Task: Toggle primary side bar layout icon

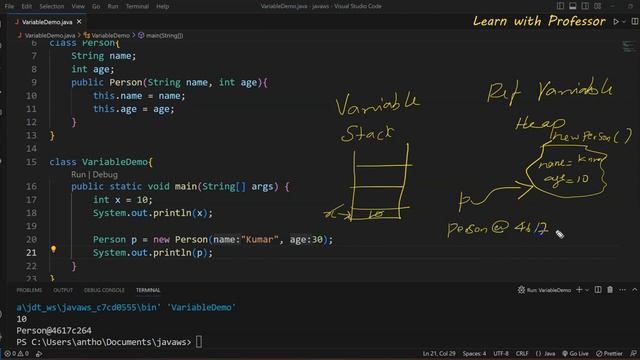Action: [x=560, y=6]
